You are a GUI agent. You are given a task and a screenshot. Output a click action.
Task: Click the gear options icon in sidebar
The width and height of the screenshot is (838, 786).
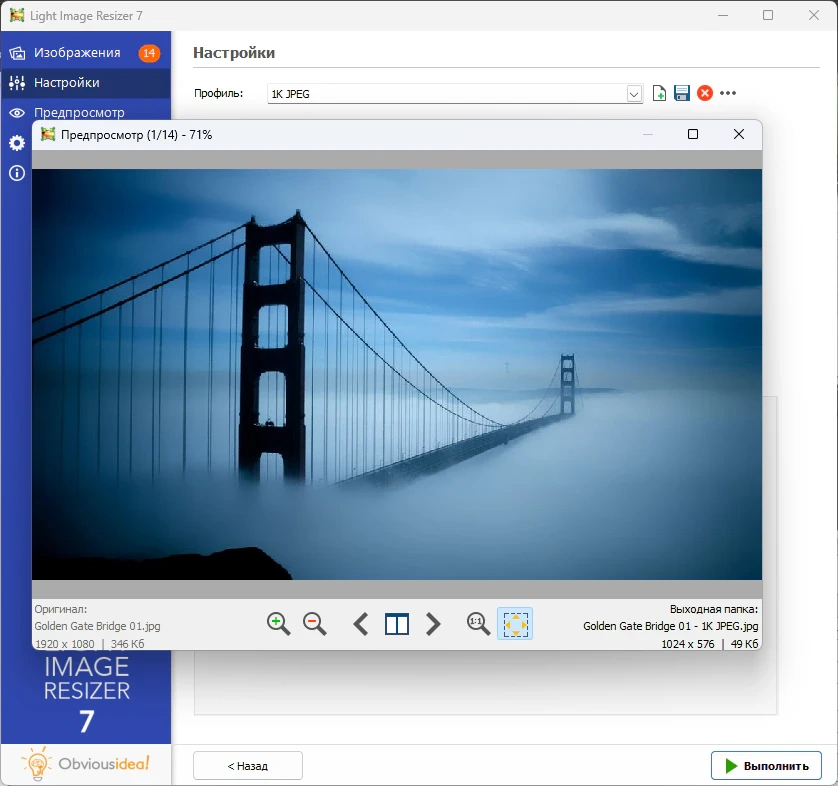click(x=17, y=143)
